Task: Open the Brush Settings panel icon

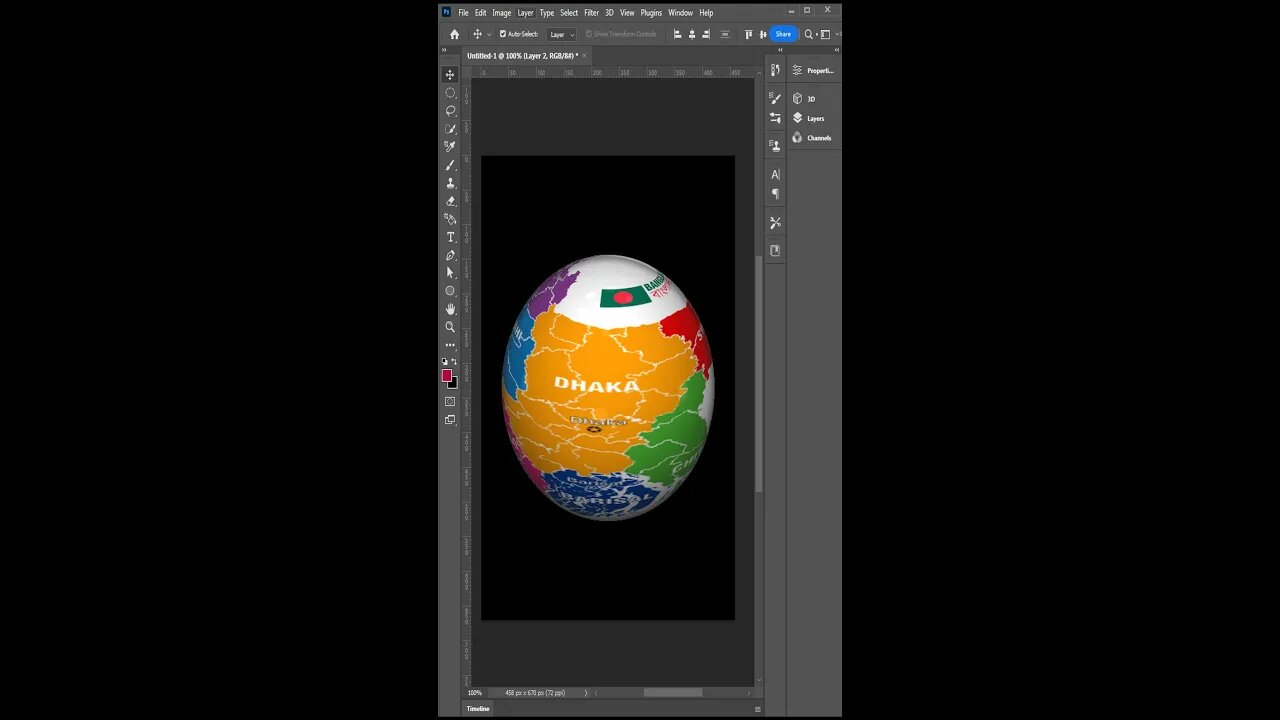Action: [x=775, y=118]
